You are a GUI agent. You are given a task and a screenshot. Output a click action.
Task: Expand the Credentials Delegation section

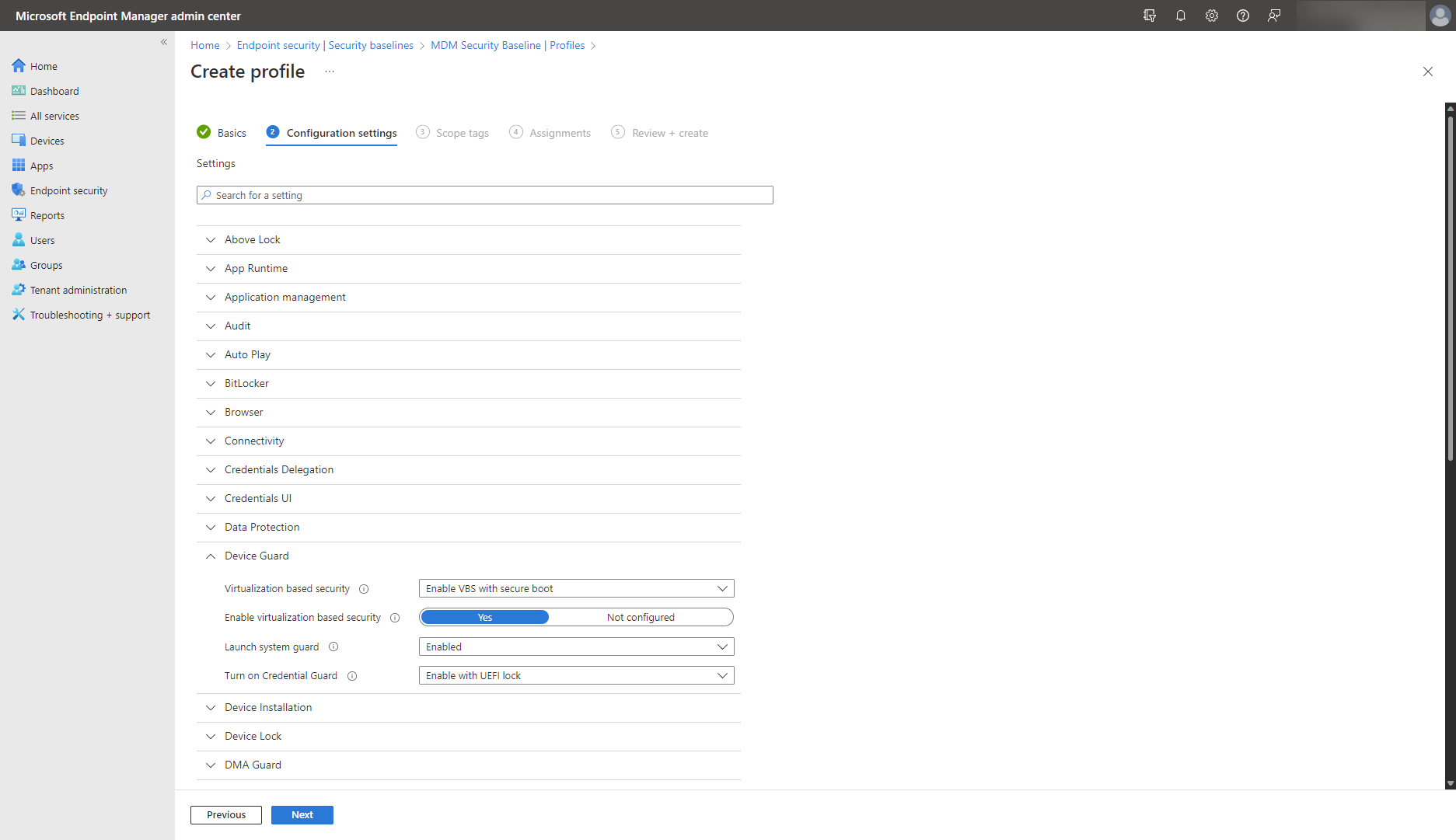point(469,470)
